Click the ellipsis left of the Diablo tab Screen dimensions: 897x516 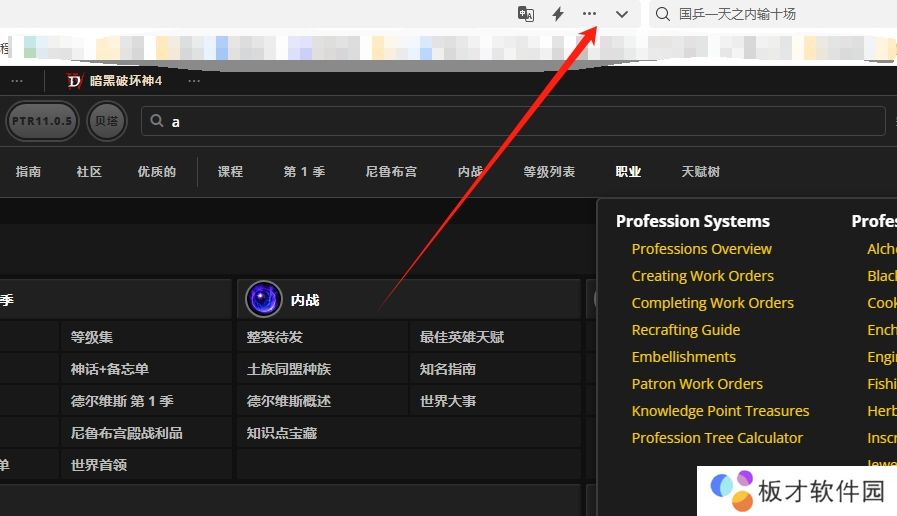pos(17,80)
